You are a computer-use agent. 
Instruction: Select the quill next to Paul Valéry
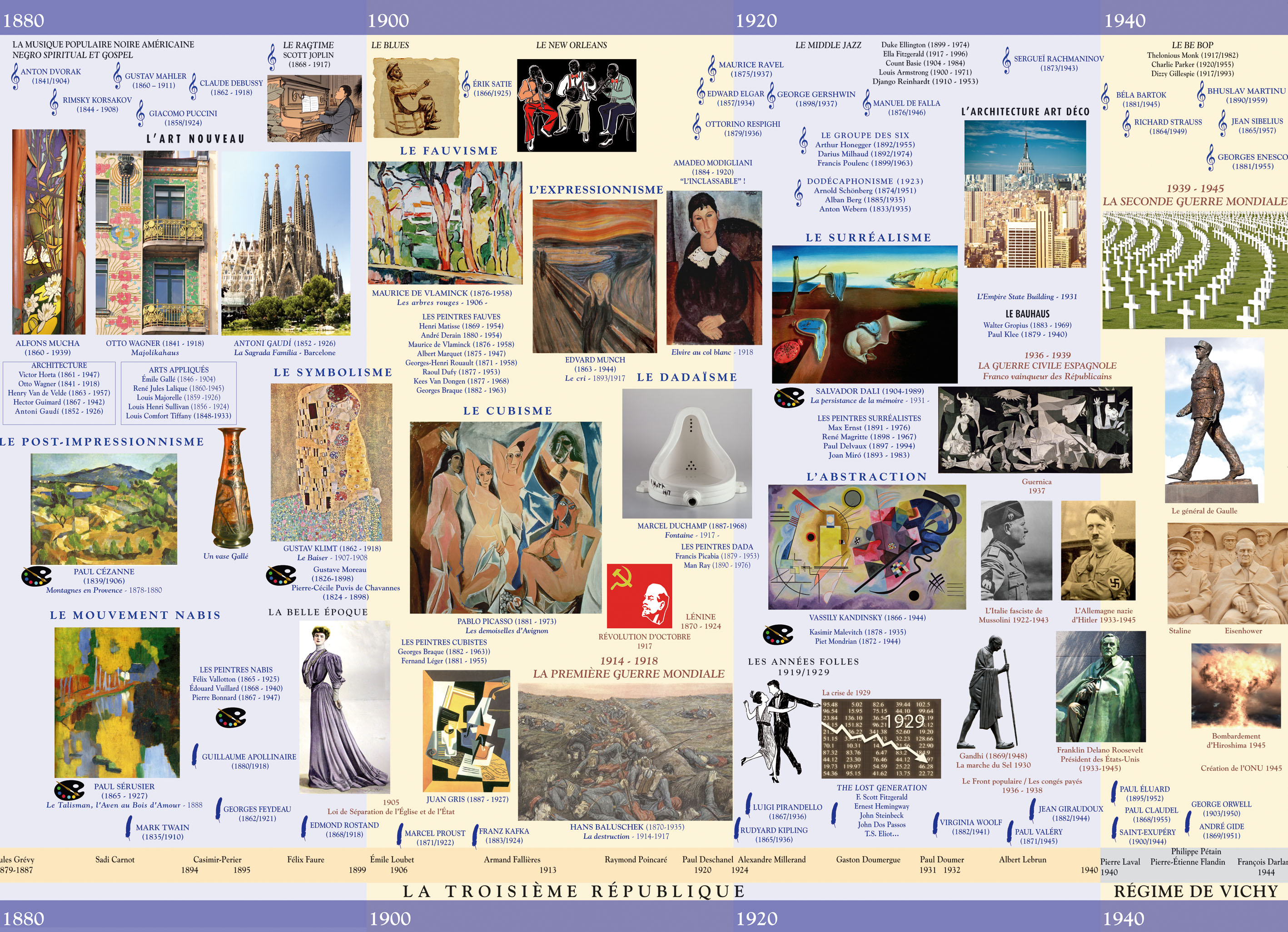click(1010, 834)
